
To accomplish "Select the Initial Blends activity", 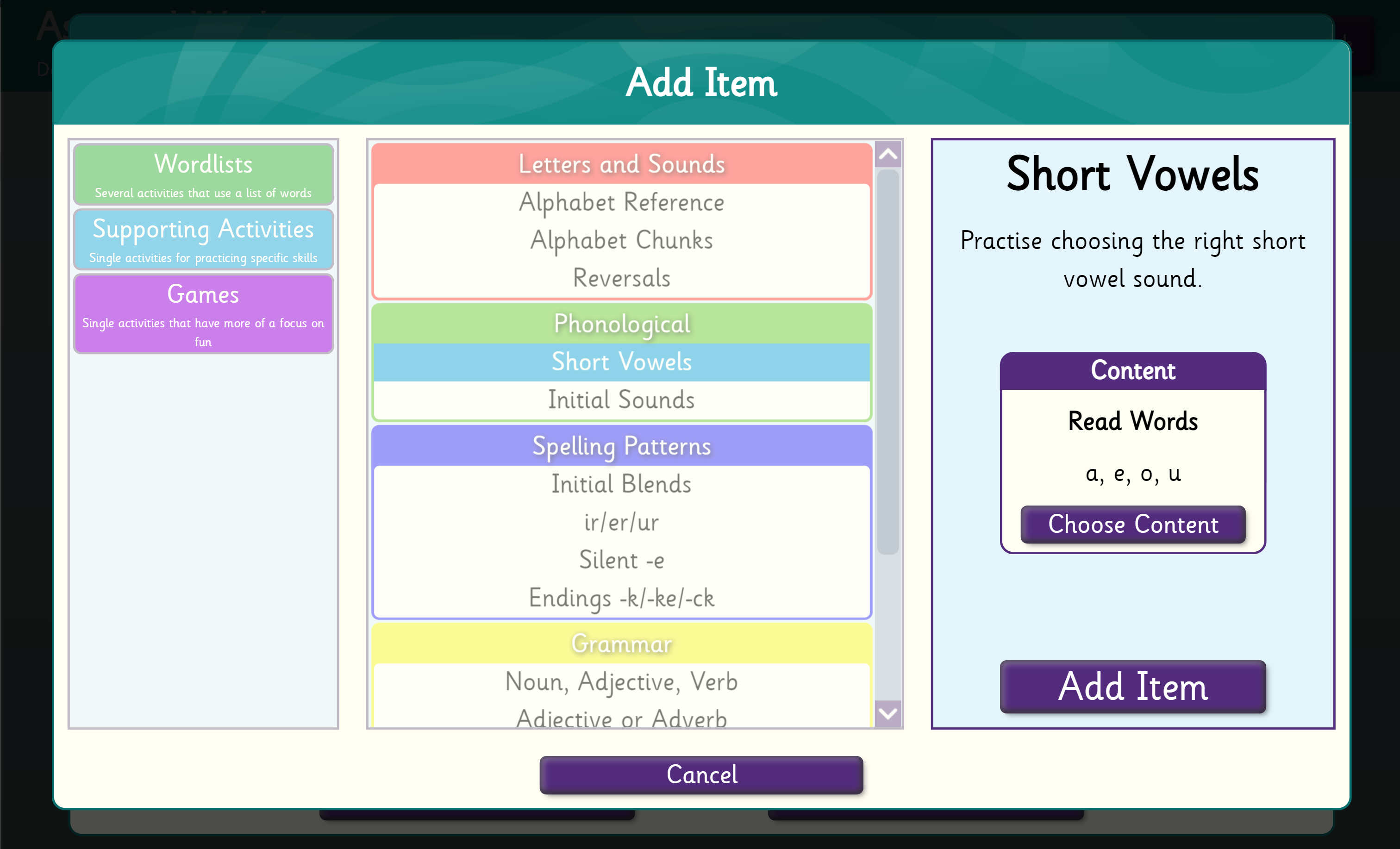I will pyautogui.click(x=622, y=484).
